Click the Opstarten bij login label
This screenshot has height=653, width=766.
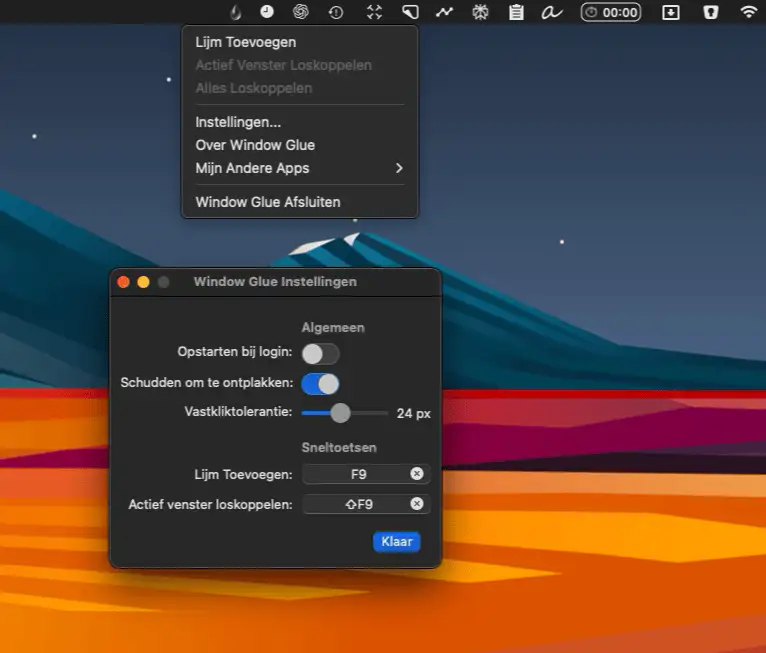234,352
